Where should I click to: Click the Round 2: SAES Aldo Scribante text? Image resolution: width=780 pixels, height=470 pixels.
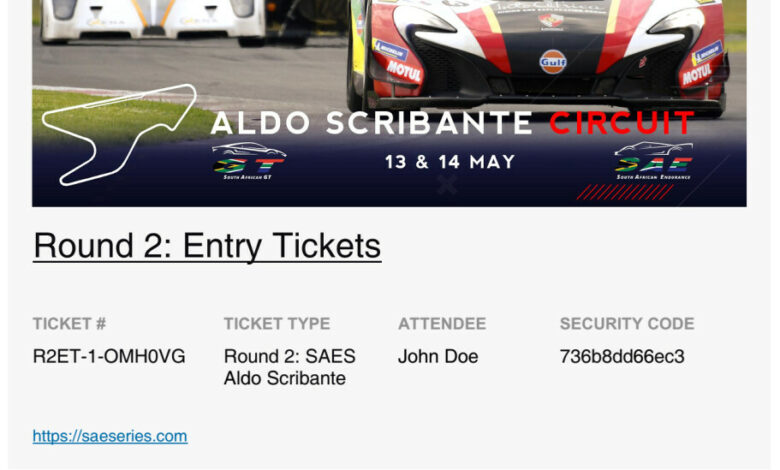(x=289, y=367)
